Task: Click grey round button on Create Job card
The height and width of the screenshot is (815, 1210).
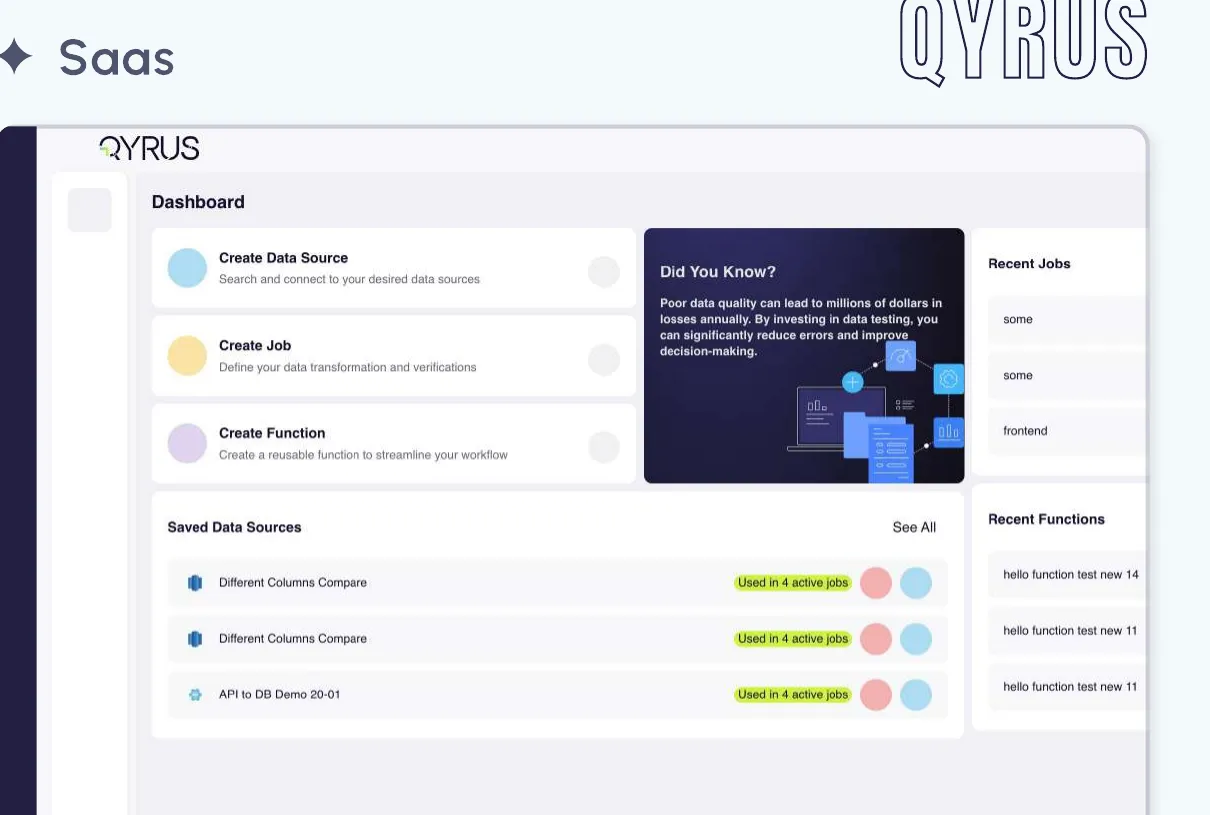Action: pyautogui.click(x=604, y=360)
